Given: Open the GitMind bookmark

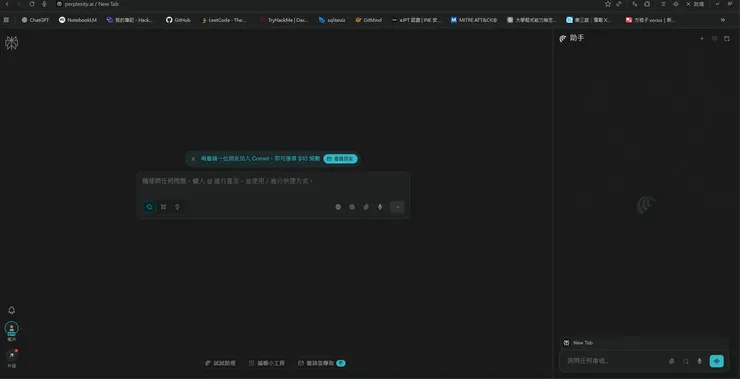Looking at the screenshot, I should (368, 20).
